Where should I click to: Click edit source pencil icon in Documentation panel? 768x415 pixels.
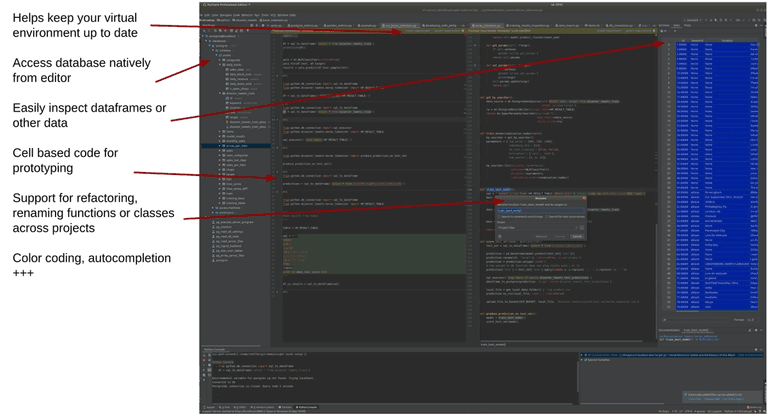tap(750, 330)
